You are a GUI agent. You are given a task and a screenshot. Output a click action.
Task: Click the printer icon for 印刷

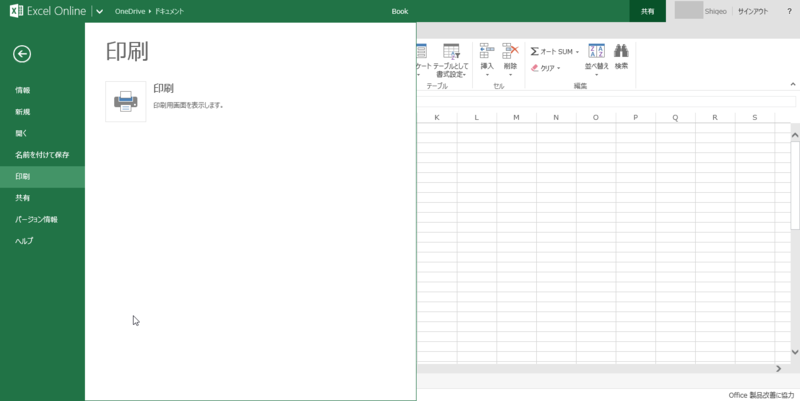[x=126, y=102]
